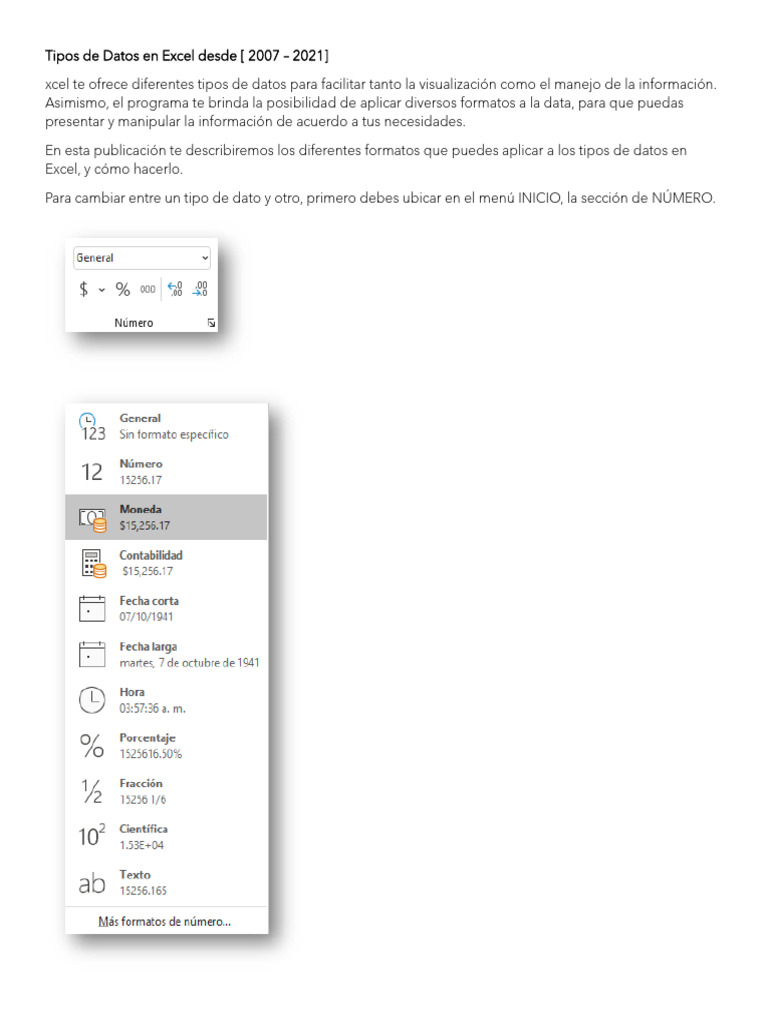Choose the Número format entry
Image resolution: width=768 pixels, height=1024 pixels.
(x=167, y=472)
